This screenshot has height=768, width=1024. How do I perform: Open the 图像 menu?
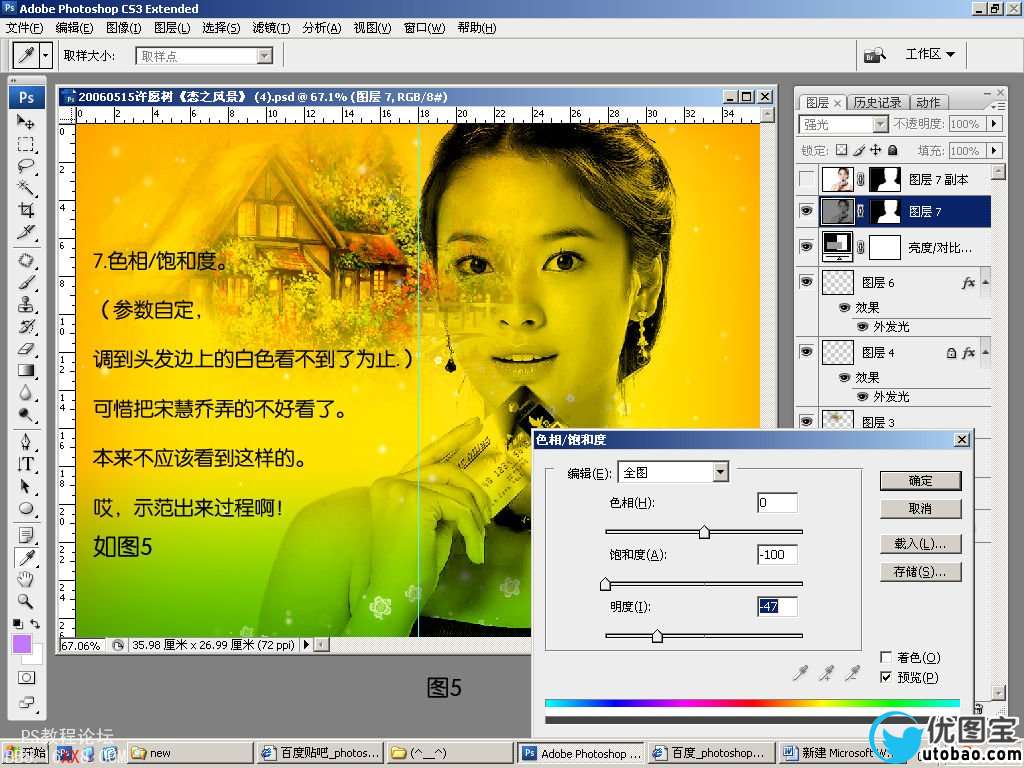123,28
